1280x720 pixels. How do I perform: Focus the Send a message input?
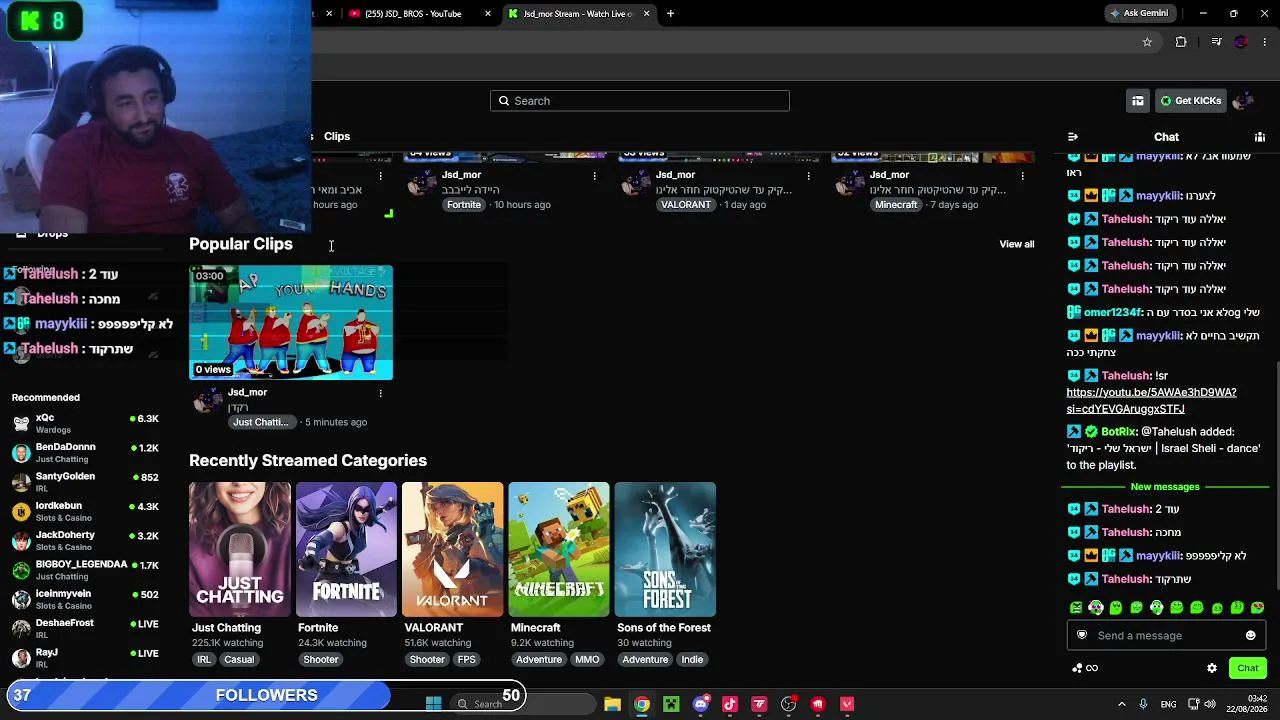tap(1166, 636)
